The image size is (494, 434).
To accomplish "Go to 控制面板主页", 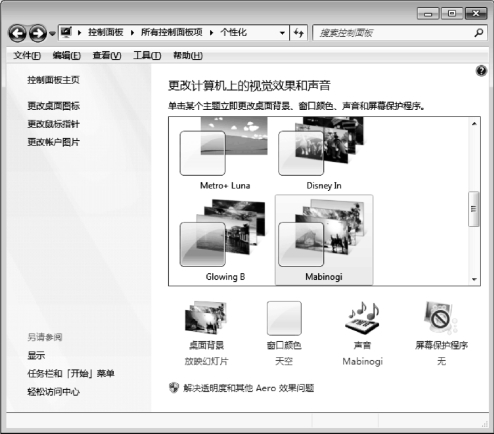I will coord(53,80).
